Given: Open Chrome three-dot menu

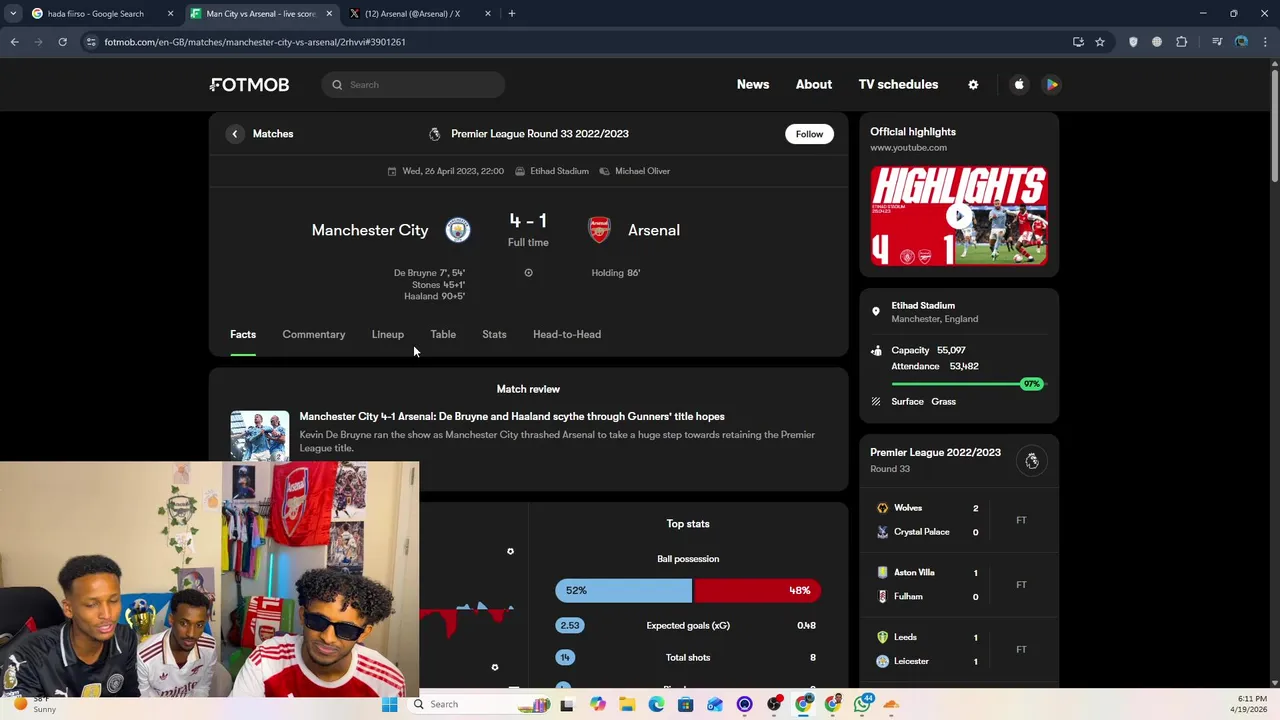Looking at the screenshot, I should (1266, 42).
